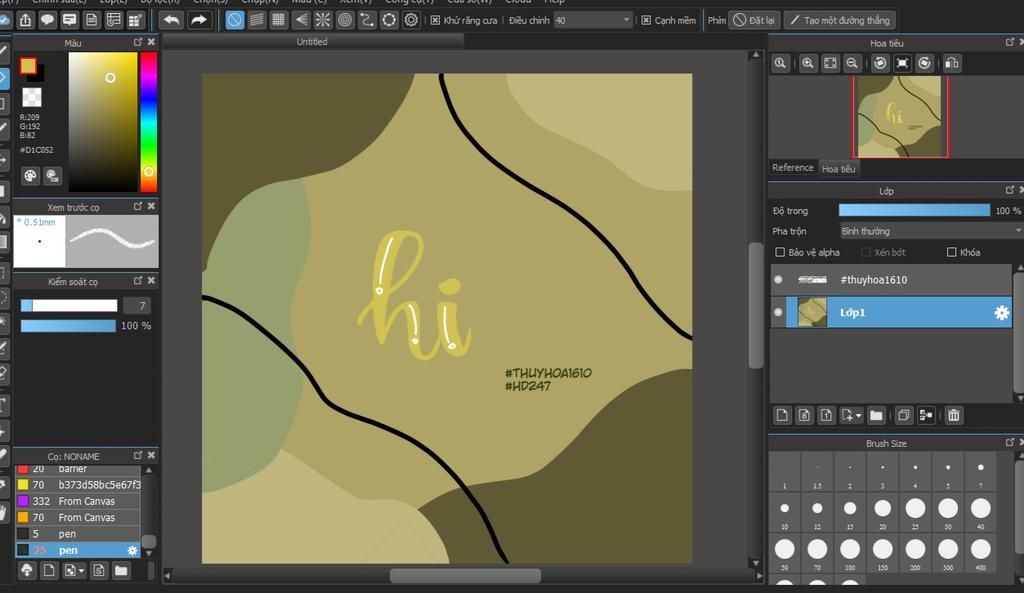Switch to the Hoa tiêu tab

coord(839,168)
